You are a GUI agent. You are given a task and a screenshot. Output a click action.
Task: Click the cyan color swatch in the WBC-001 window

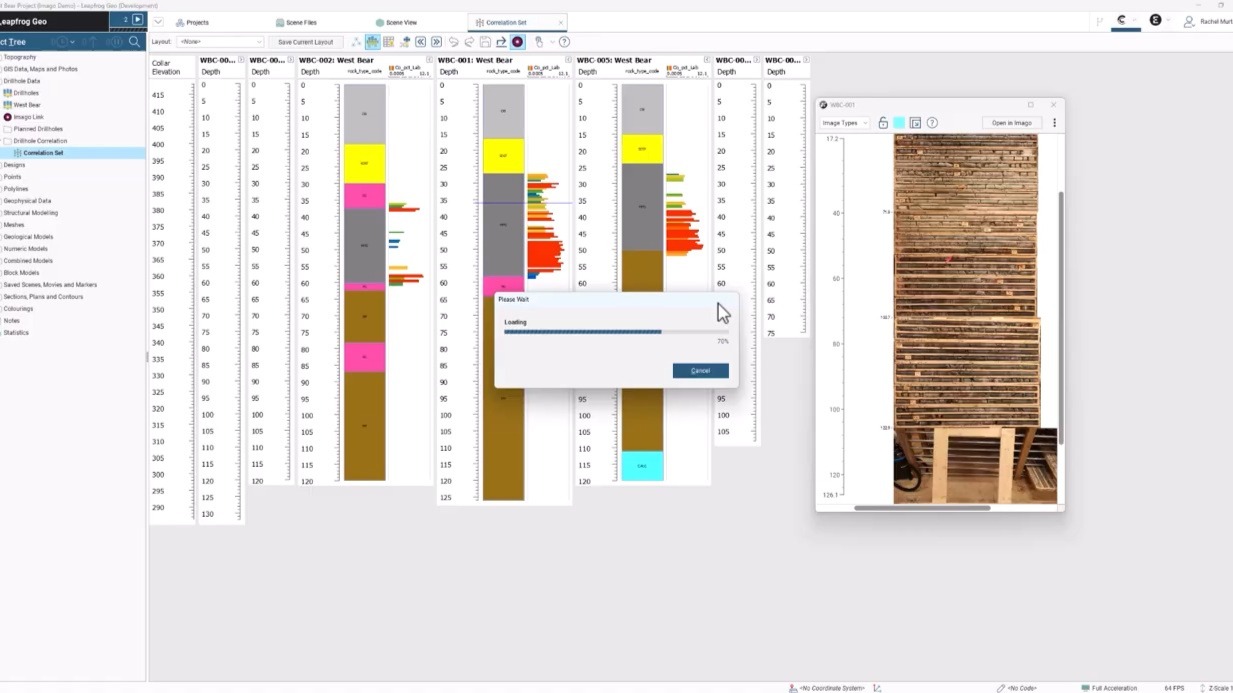click(x=899, y=123)
